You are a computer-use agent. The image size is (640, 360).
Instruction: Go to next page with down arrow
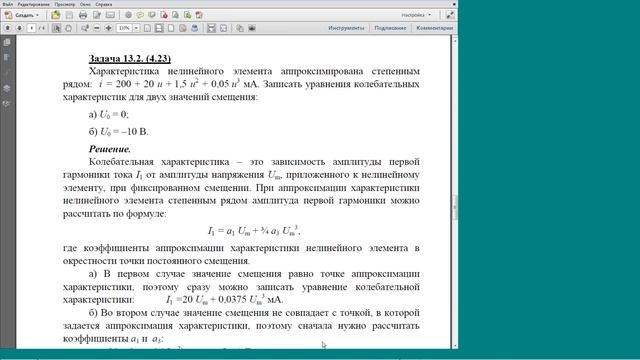click(19, 28)
